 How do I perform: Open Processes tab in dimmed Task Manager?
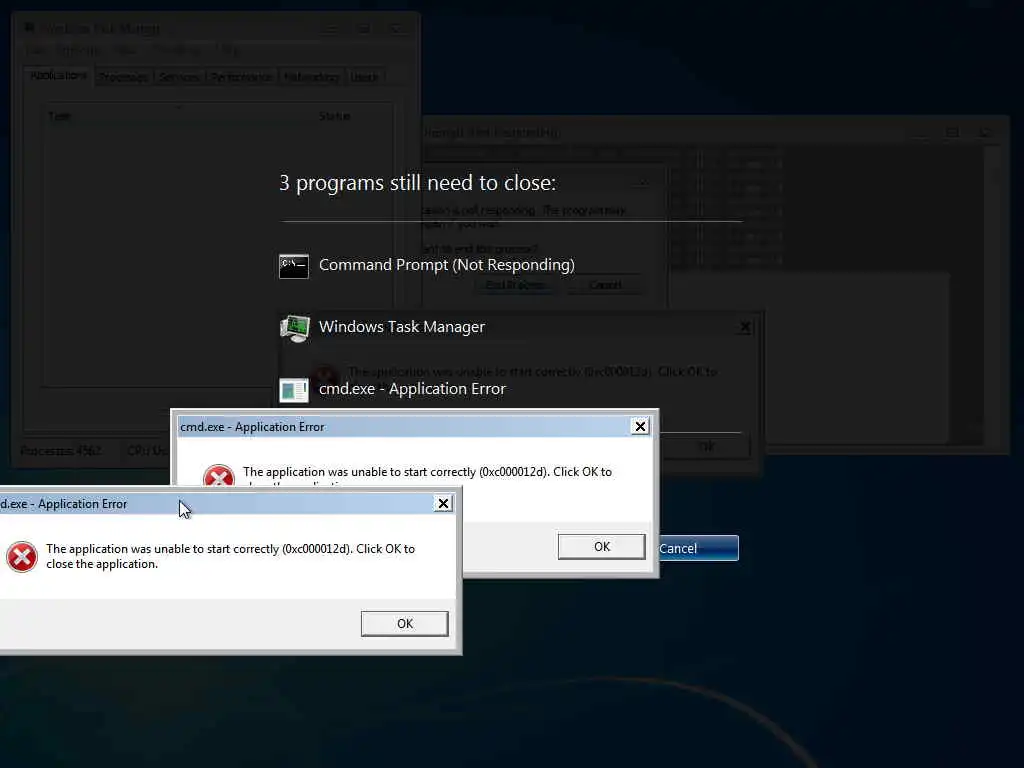tap(123, 77)
